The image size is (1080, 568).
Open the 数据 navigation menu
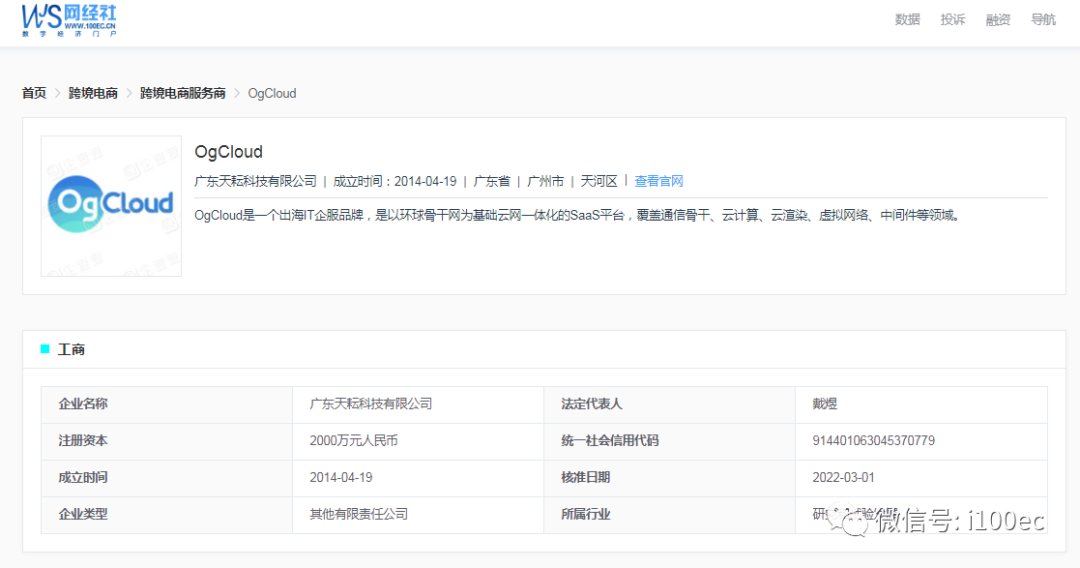point(907,19)
